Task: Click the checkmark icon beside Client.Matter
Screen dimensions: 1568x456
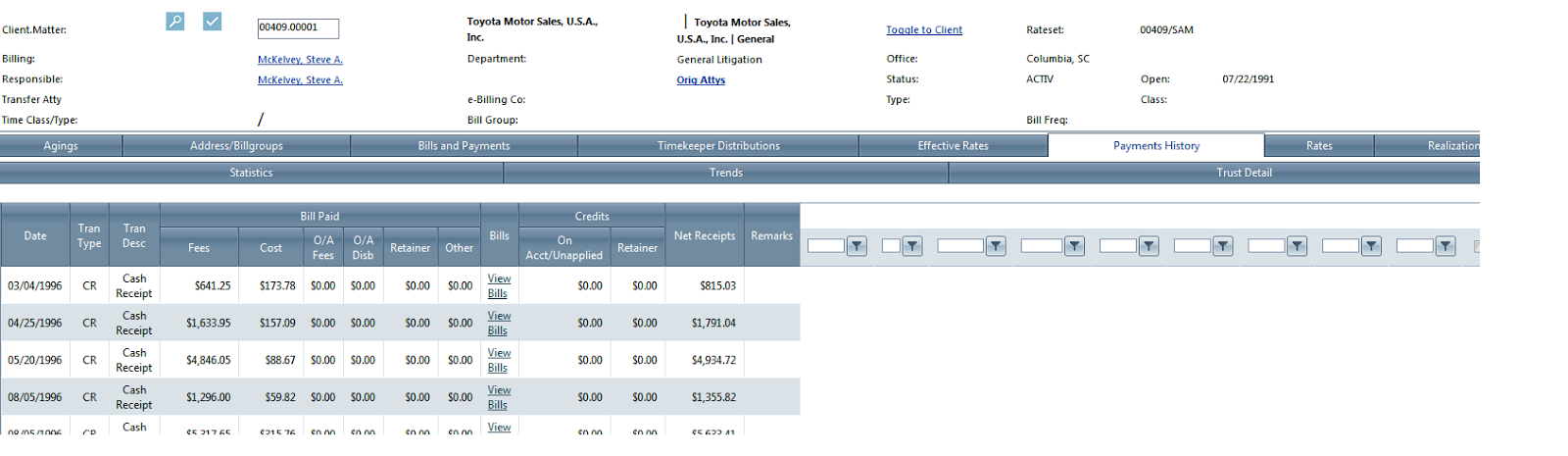Action: pyautogui.click(x=212, y=21)
